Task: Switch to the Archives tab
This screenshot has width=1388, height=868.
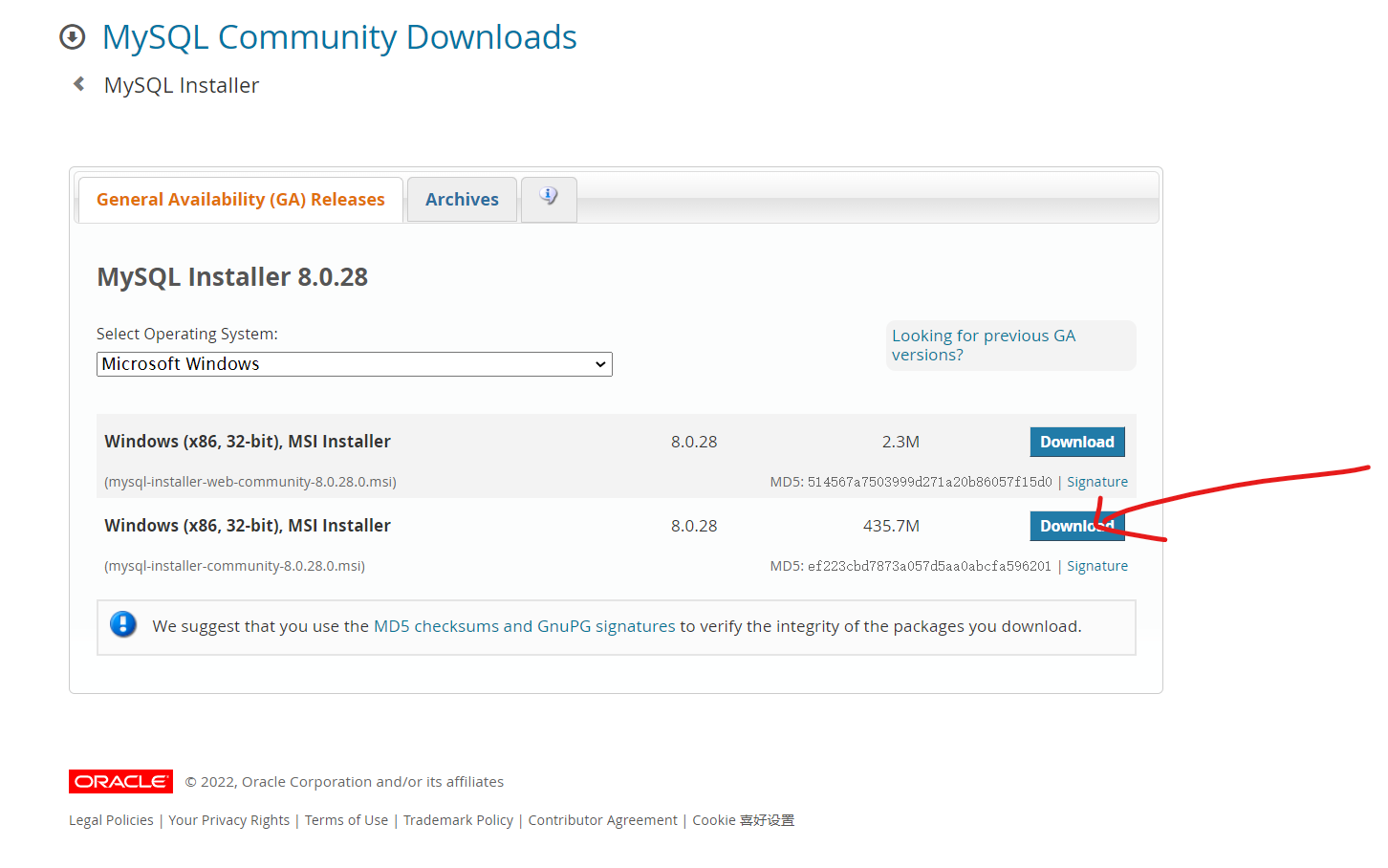Action: [x=462, y=199]
